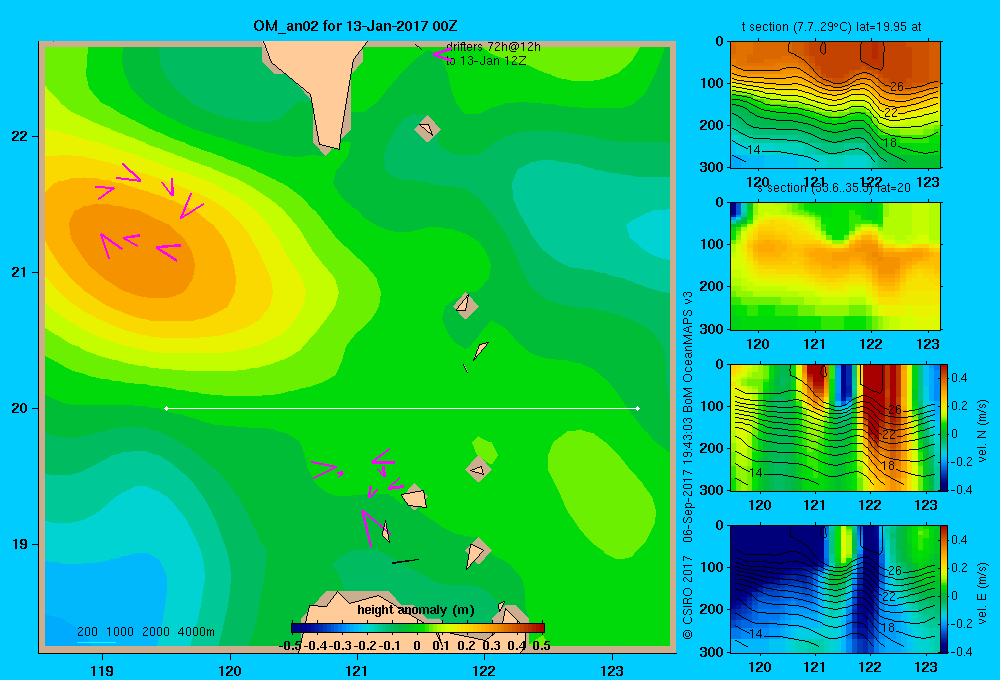The image size is (1000, 680).
Task: Select the 'vel. E (m/s)' axis label
Action: pos(982,593)
